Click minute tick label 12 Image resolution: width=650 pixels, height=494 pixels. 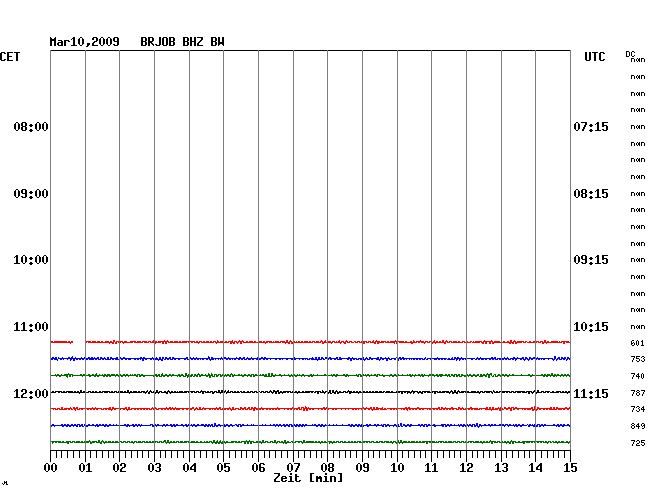[x=466, y=468]
